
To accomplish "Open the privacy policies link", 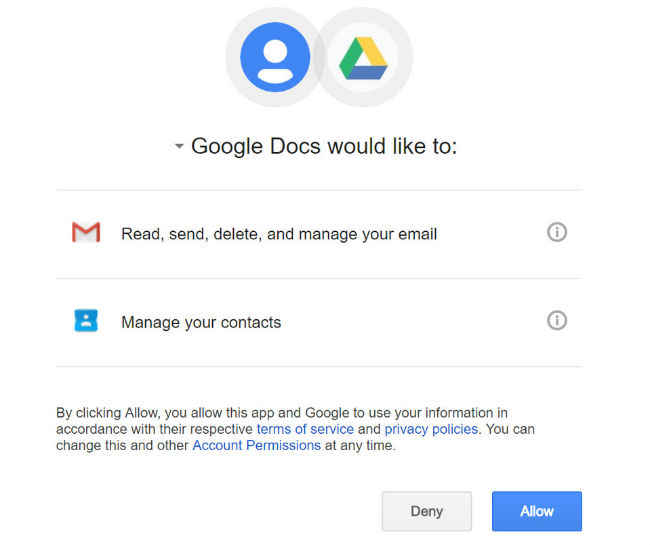I will pos(431,429).
